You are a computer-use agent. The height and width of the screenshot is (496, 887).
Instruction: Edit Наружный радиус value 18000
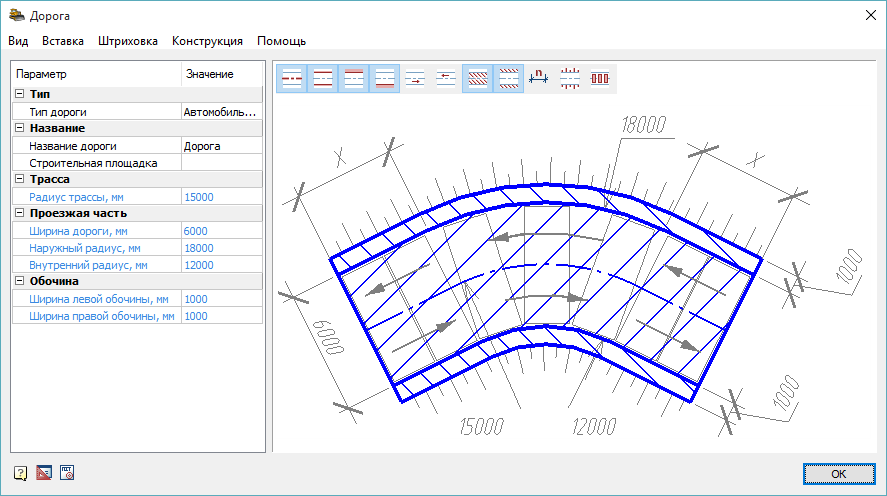(222, 248)
